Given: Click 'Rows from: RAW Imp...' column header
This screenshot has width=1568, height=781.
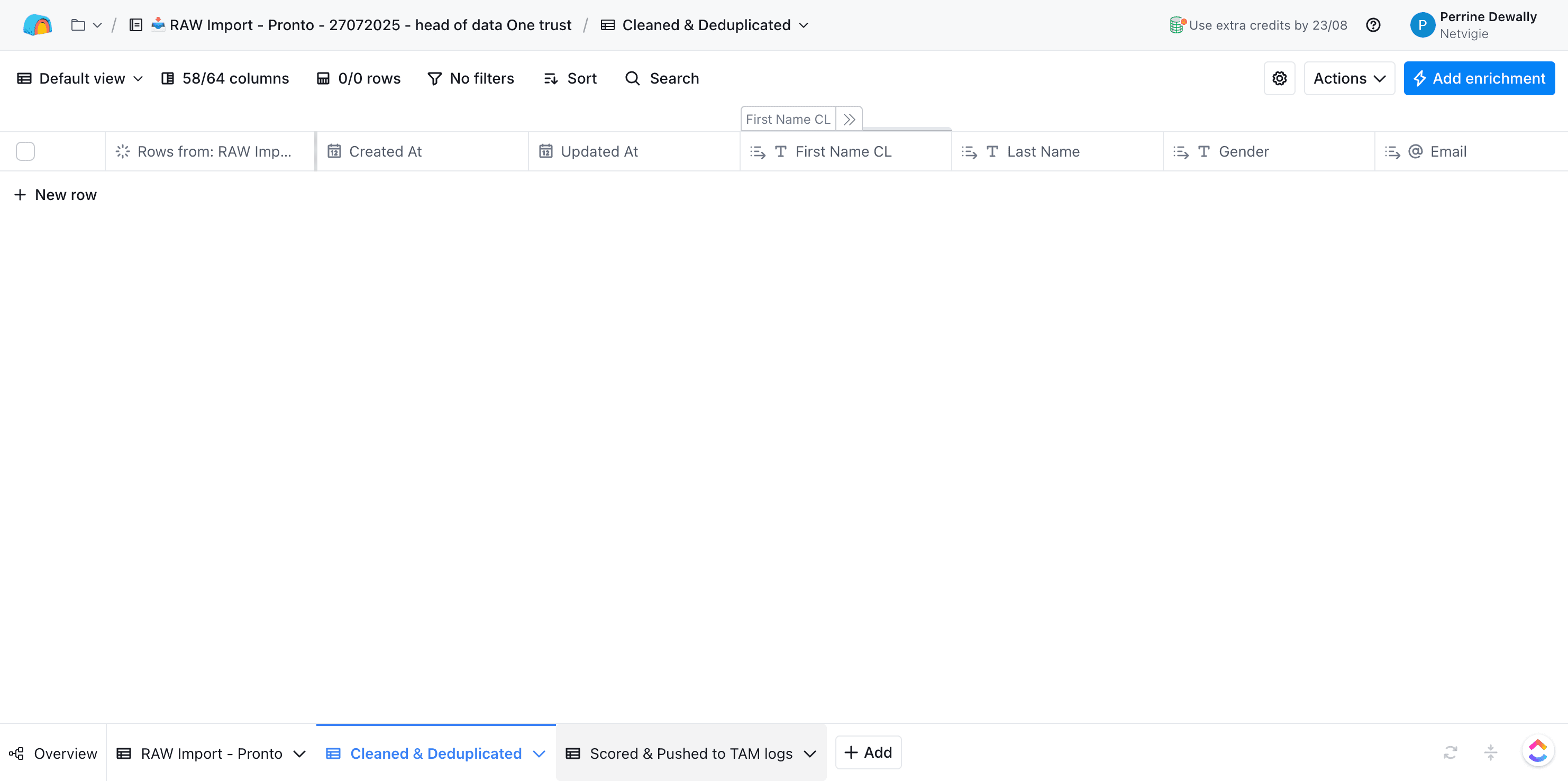Looking at the screenshot, I should 210,151.
